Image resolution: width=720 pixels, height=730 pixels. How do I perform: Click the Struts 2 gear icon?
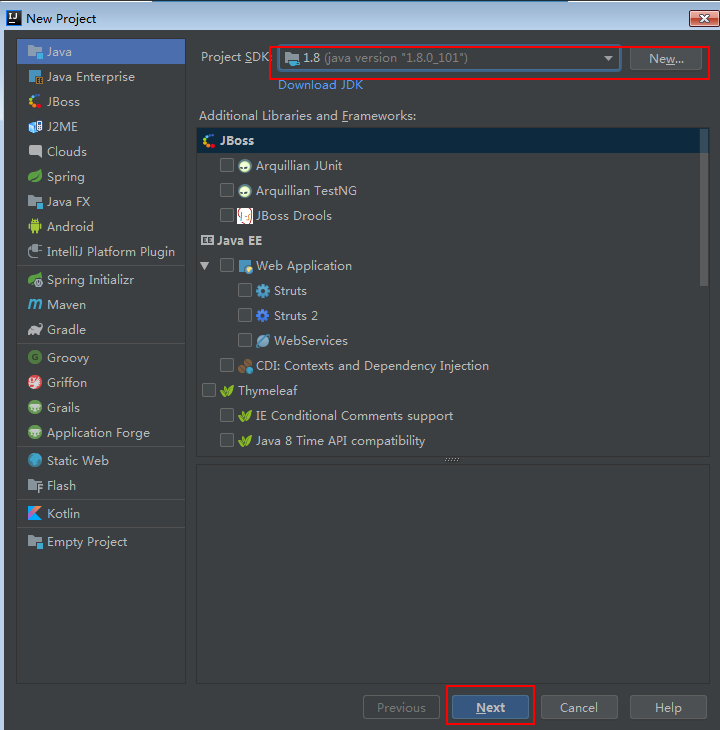(262, 316)
